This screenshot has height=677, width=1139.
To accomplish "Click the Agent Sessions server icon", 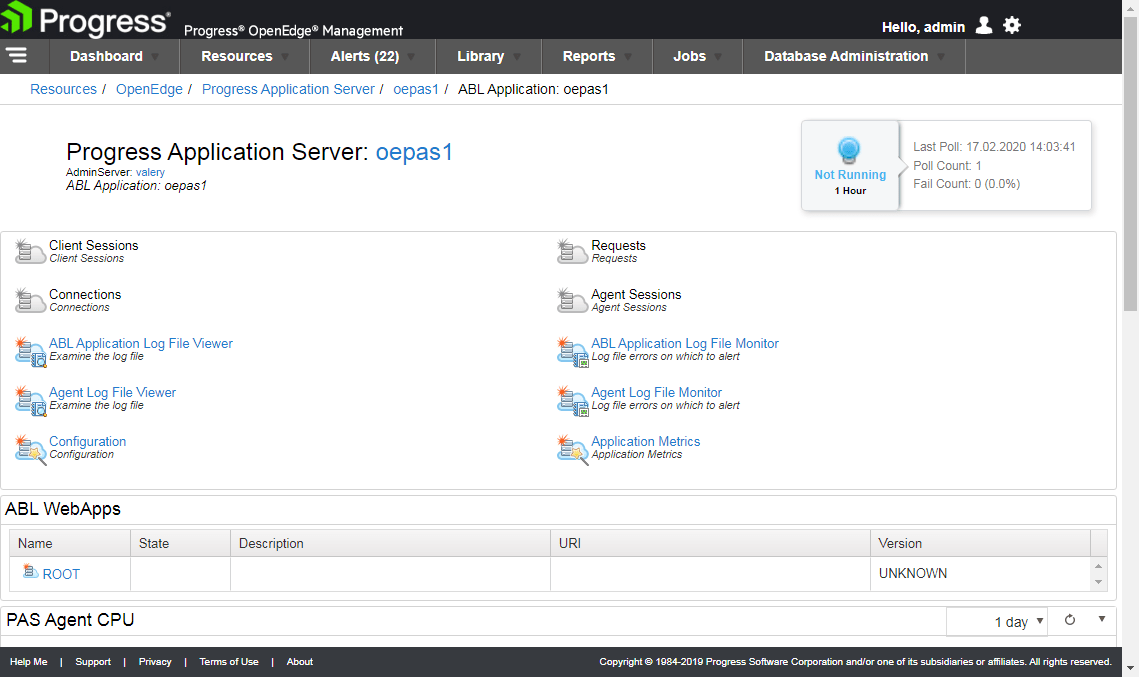I will [x=572, y=300].
